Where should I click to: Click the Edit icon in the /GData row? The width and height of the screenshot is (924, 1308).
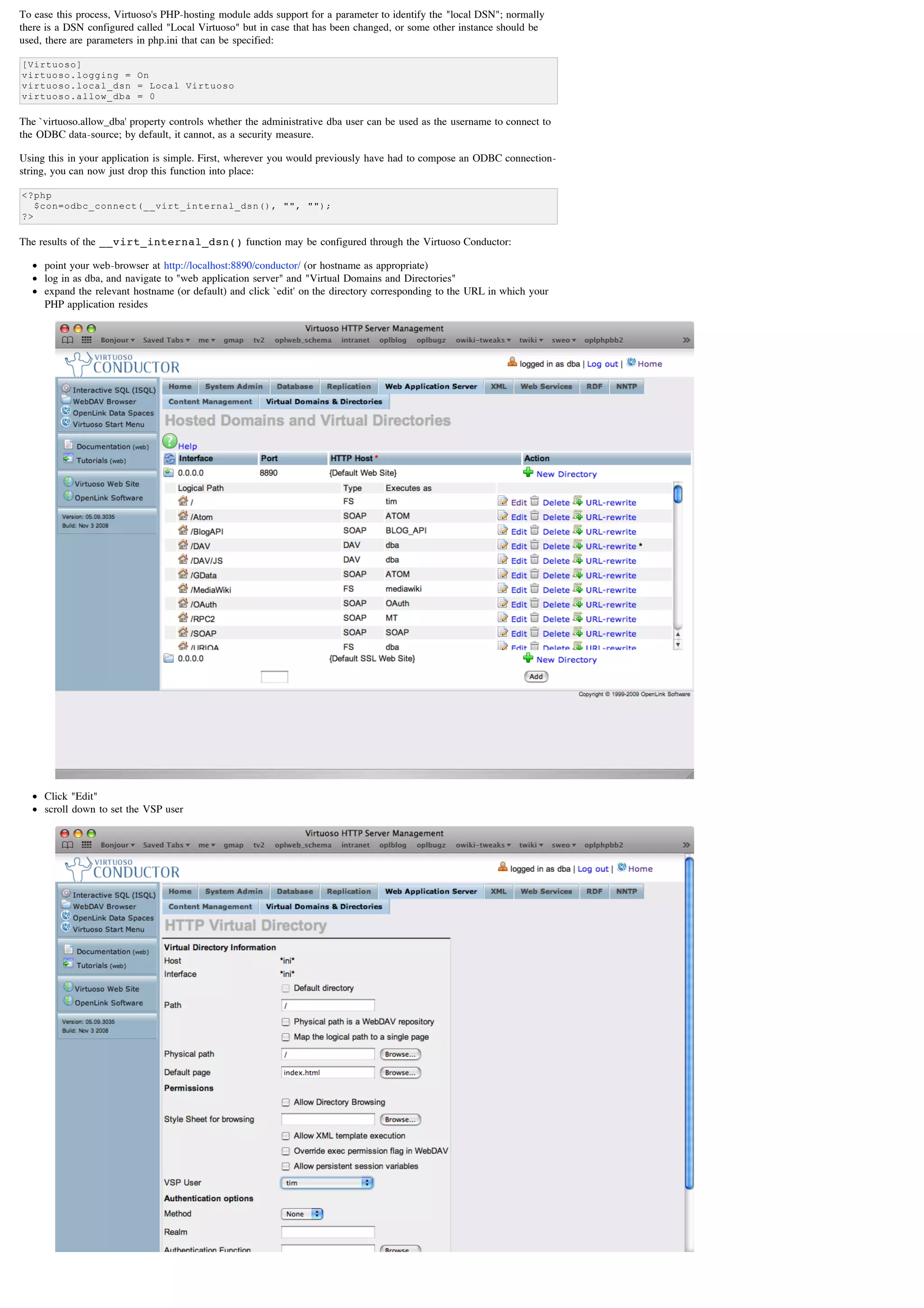(x=503, y=574)
